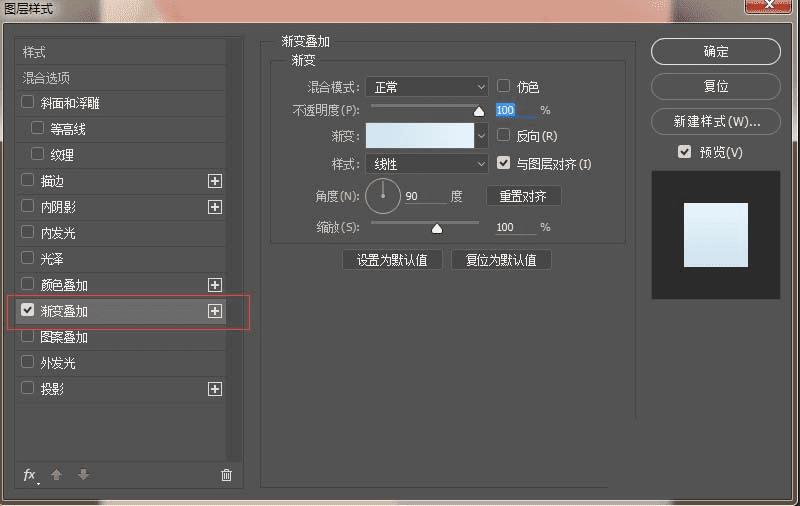
Task: Click 设置为默认值 button
Action: coord(392,260)
